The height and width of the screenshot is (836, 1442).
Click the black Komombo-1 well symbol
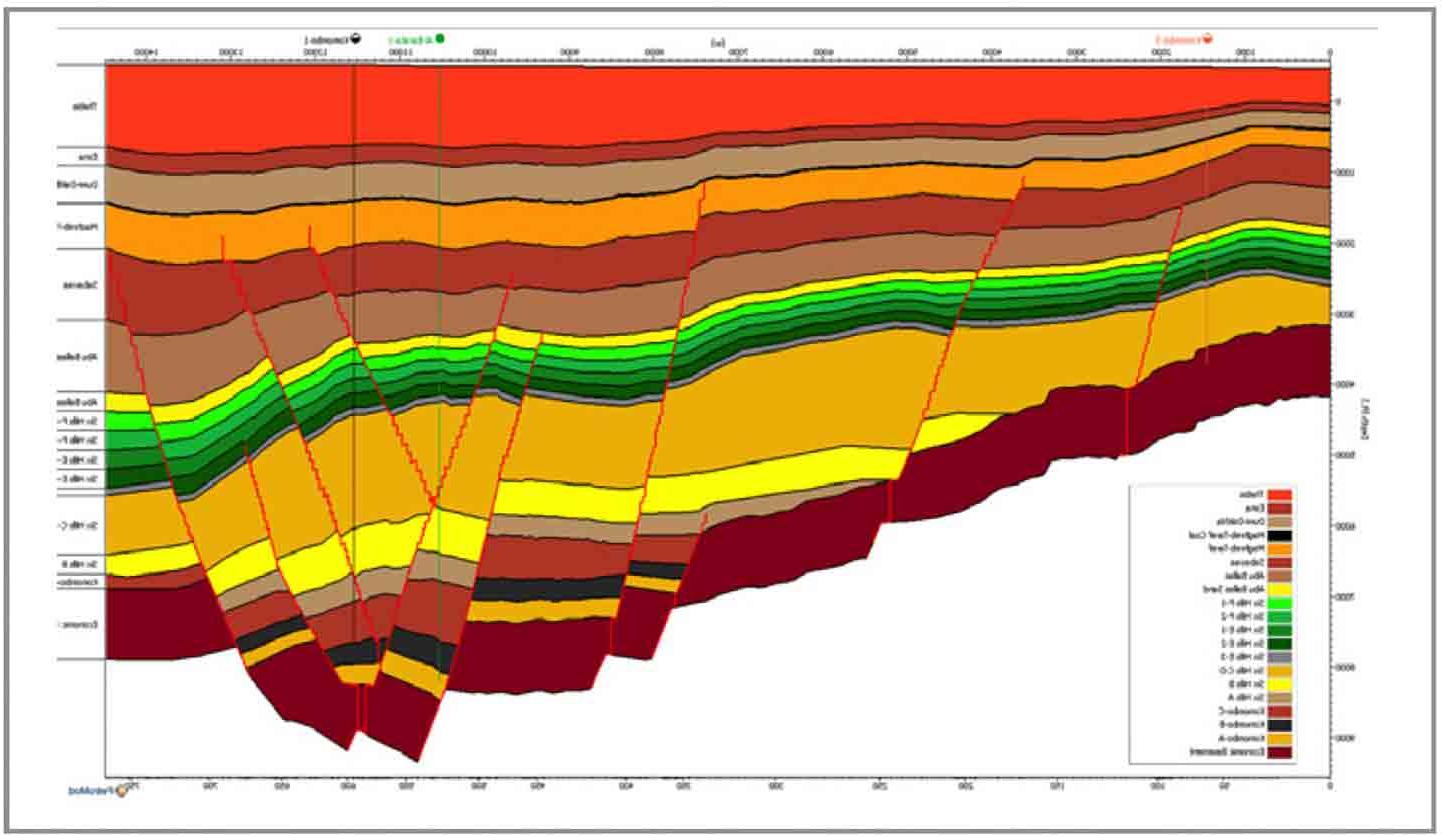tap(357, 39)
